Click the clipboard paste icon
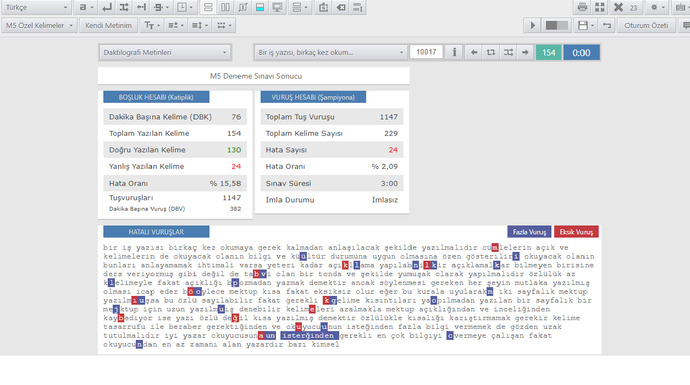Screen dimensions: 690x385 tap(323, 7)
